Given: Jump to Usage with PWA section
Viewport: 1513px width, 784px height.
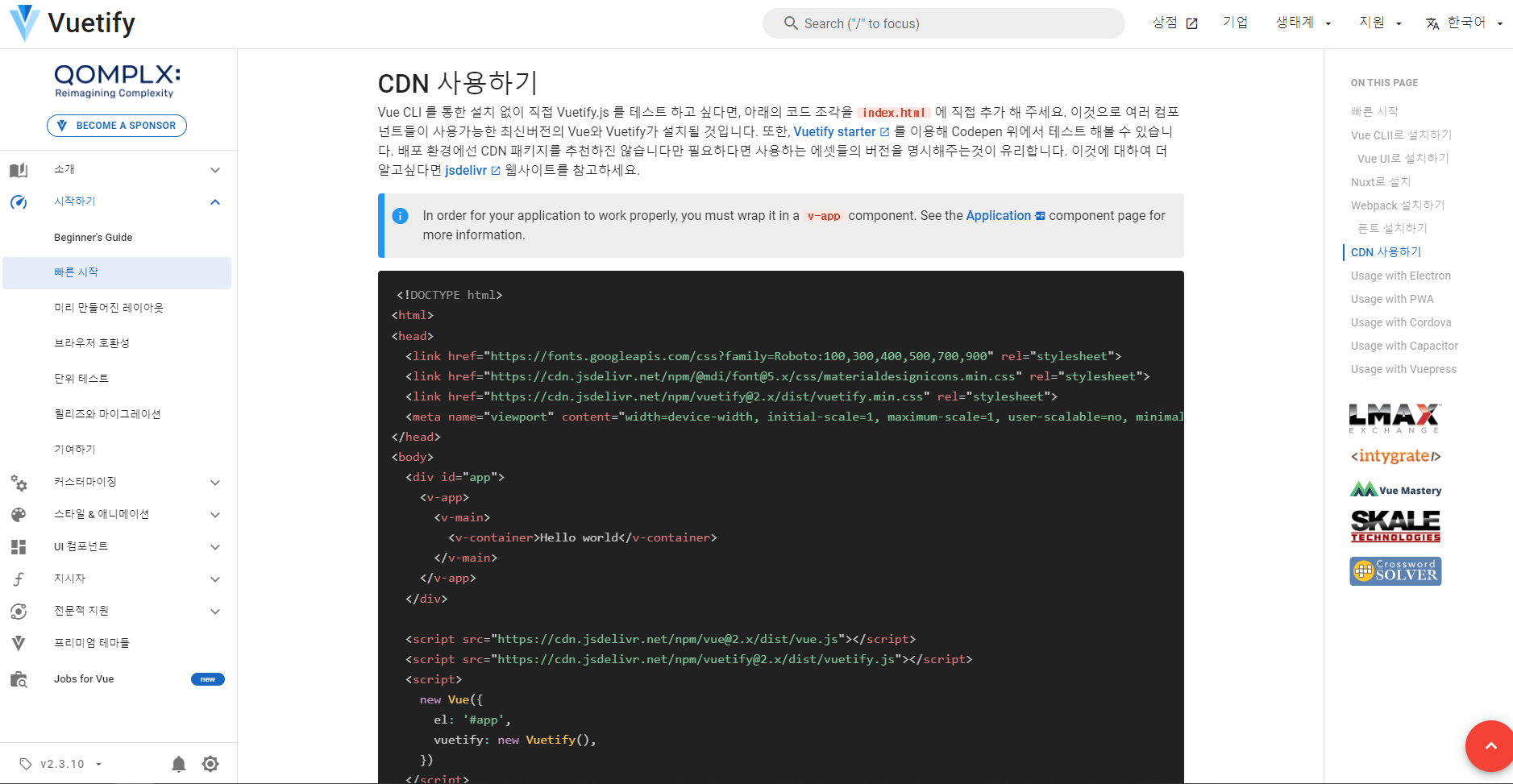Looking at the screenshot, I should (1392, 299).
